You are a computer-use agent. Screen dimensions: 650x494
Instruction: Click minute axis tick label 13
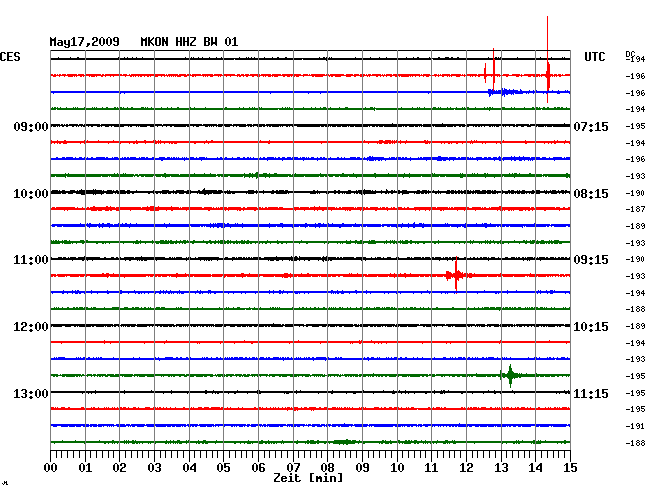501,467
